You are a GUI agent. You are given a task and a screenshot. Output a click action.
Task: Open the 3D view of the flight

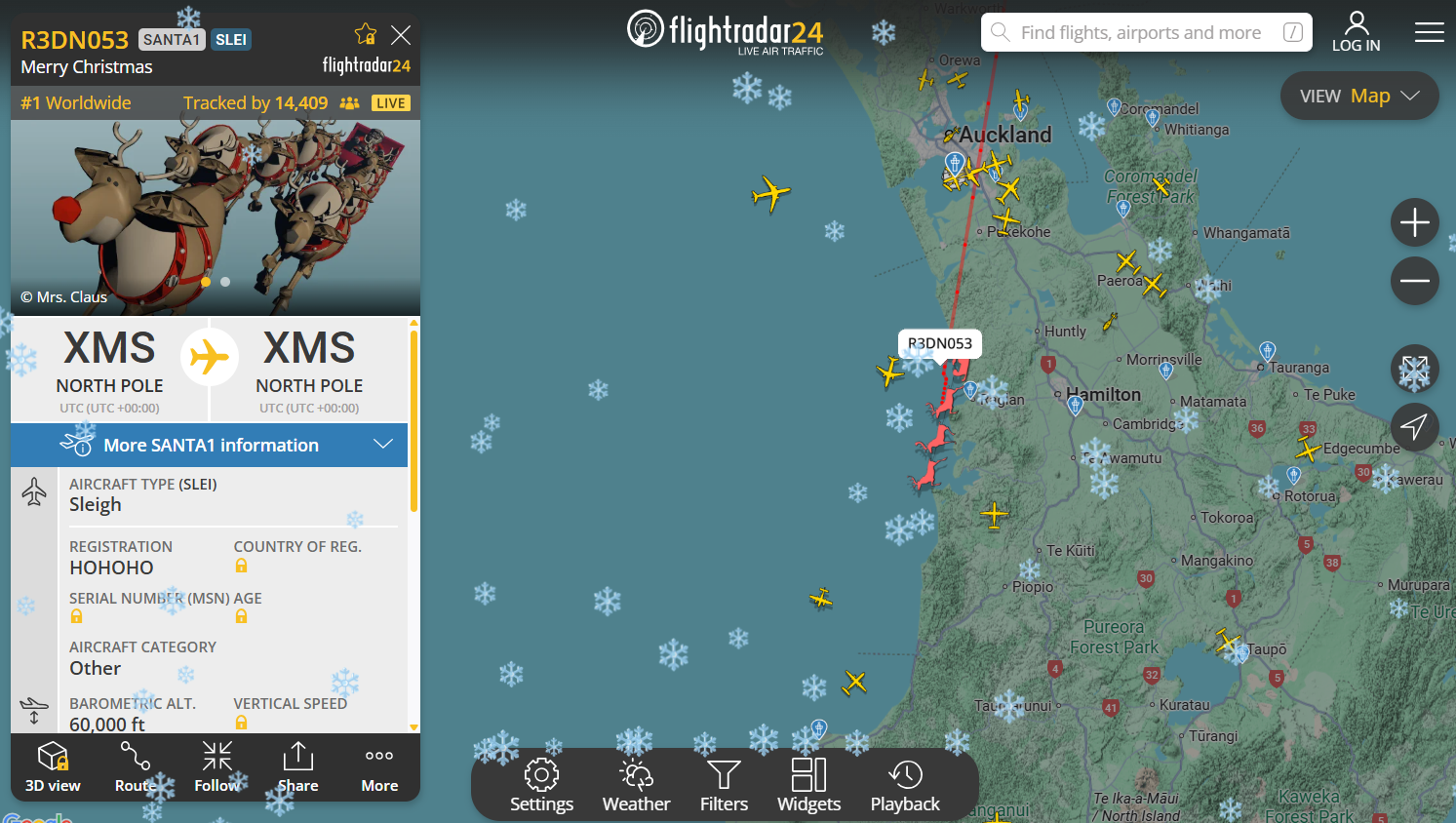(53, 767)
